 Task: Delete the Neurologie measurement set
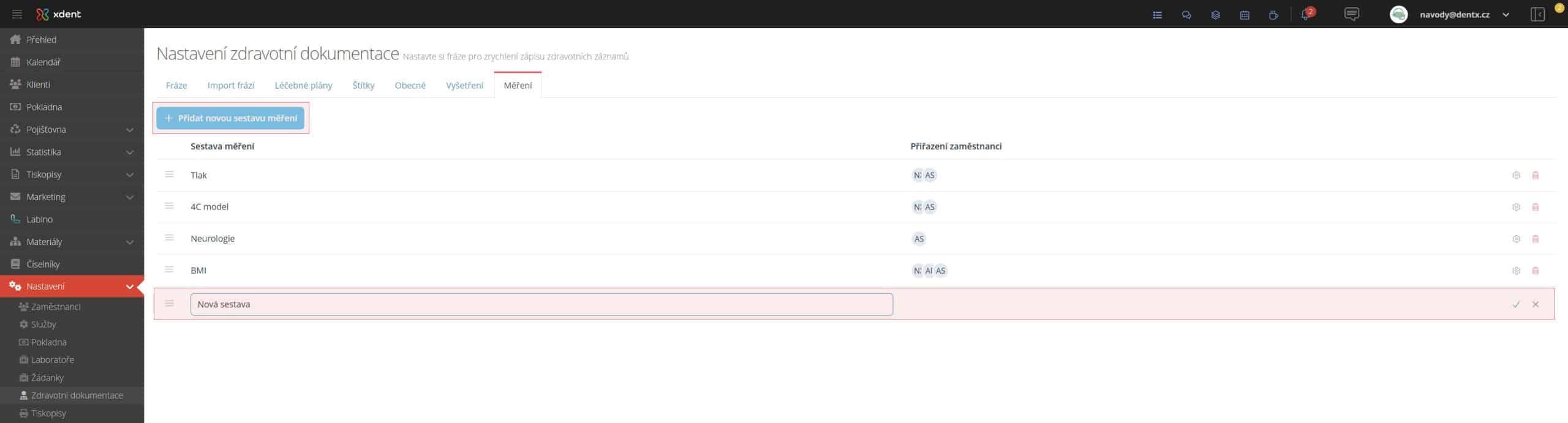click(1535, 239)
